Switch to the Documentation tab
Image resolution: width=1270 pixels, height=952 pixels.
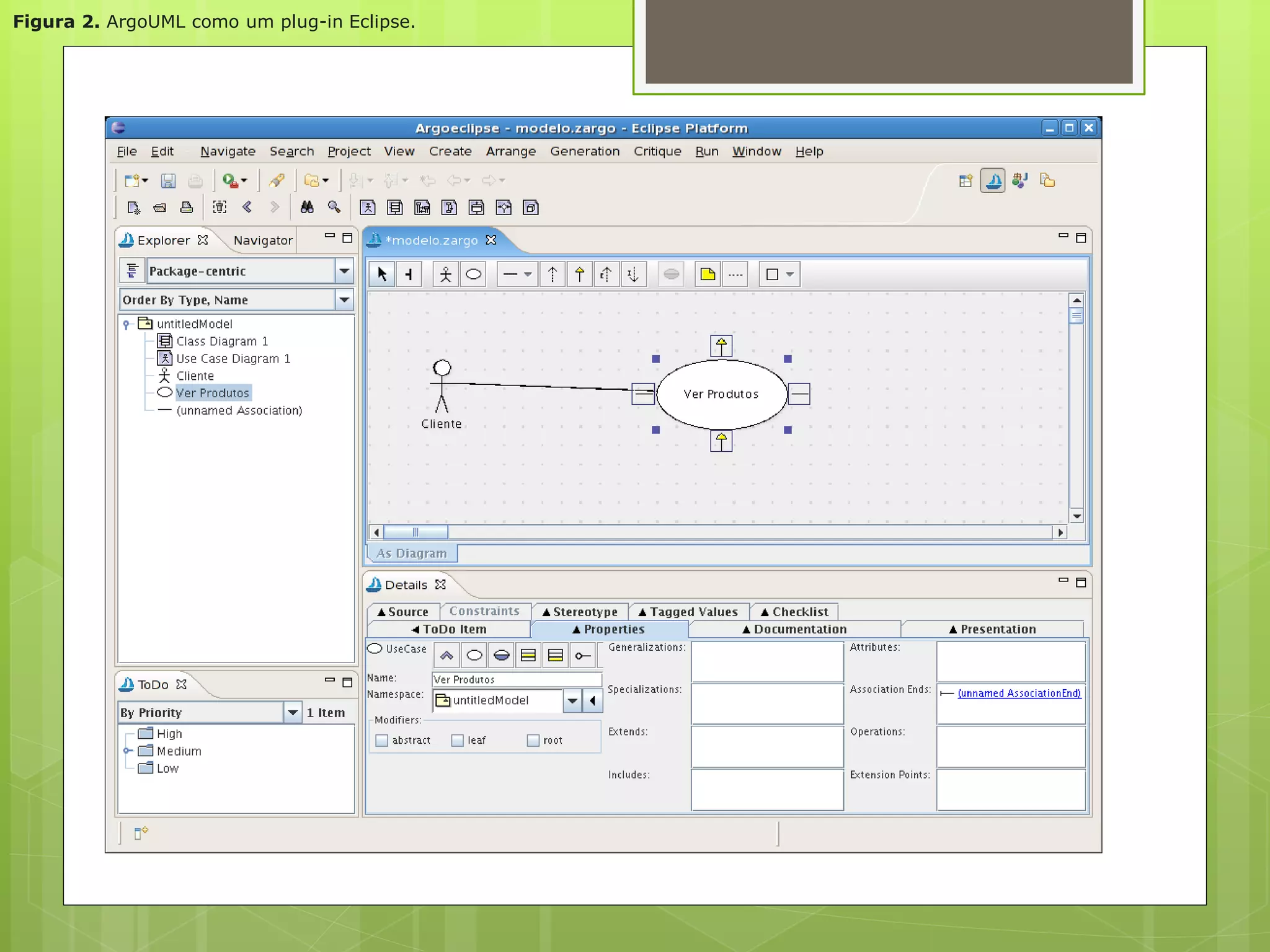(x=794, y=629)
